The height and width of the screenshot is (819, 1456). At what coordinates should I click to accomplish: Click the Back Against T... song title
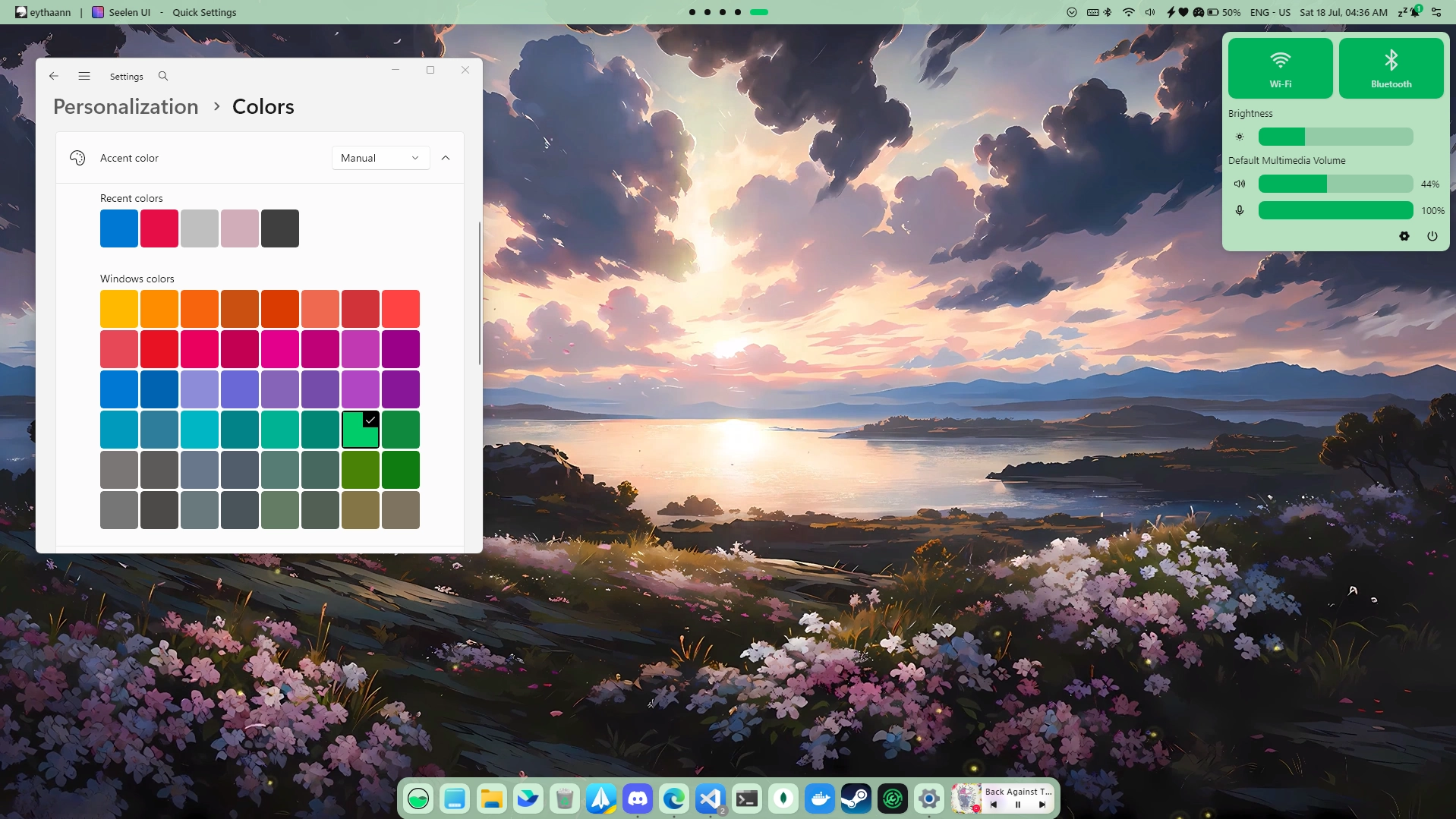1018,791
